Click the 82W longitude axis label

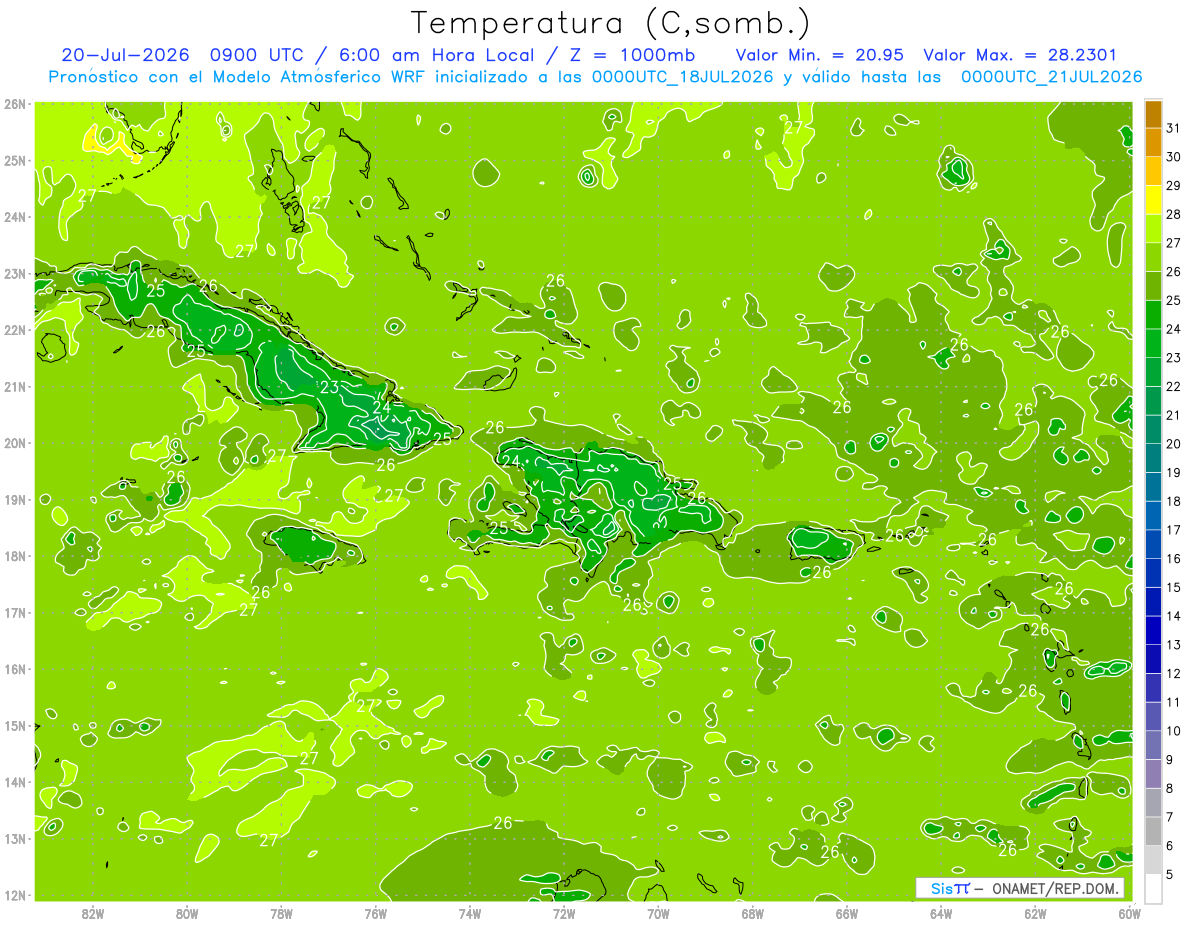(x=92, y=912)
